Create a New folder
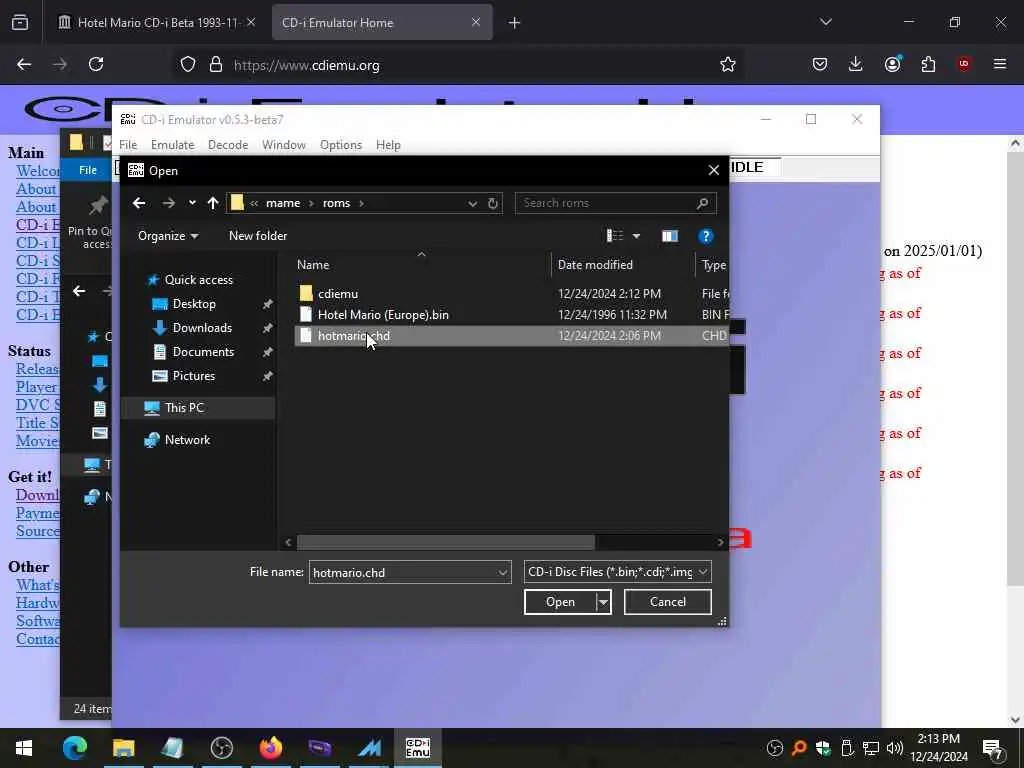 [x=258, y=236]
